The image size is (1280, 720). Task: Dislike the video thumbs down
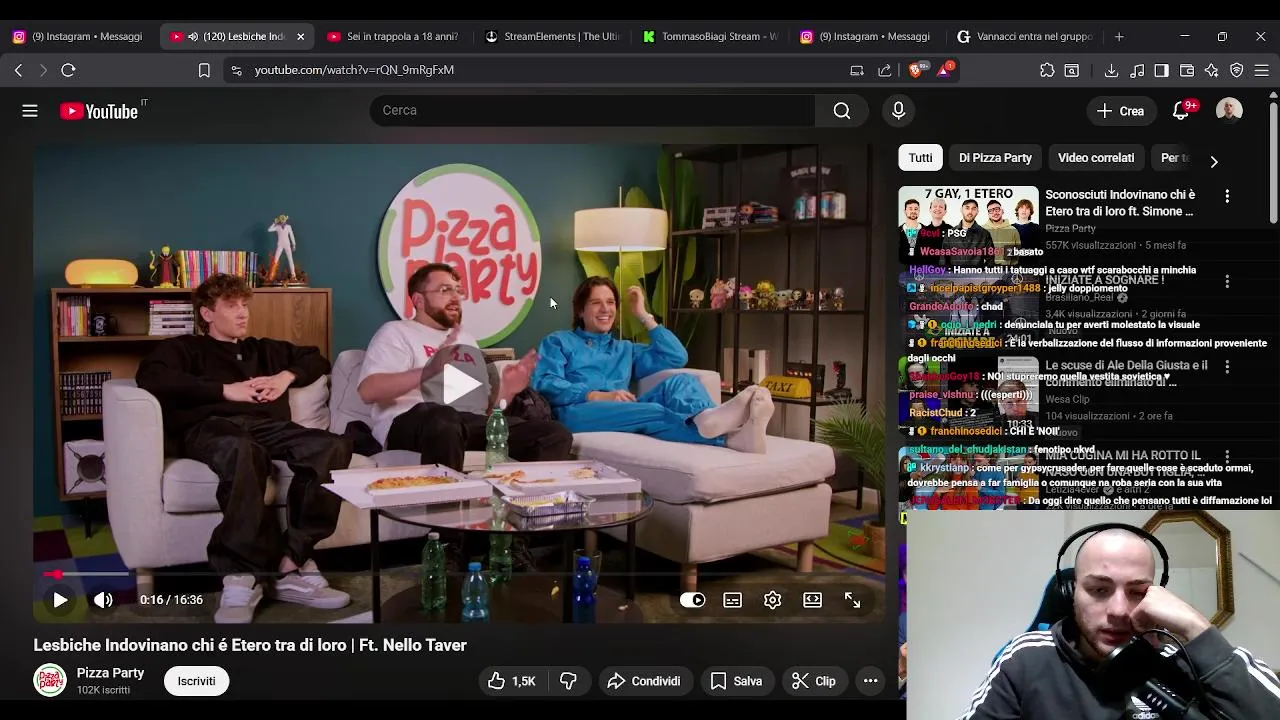point(569,681)
